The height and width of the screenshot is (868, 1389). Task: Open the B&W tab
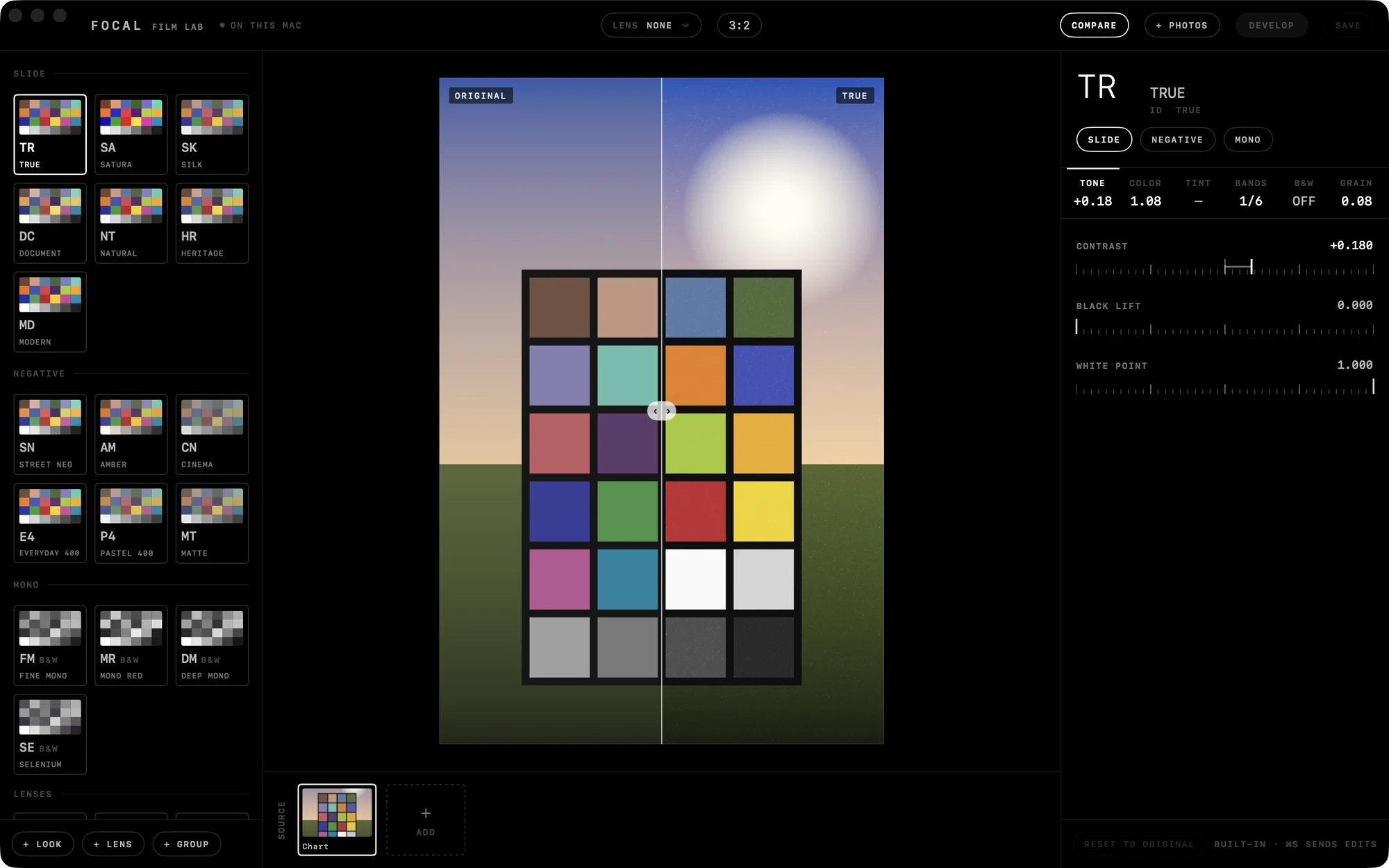[1304, 192]
